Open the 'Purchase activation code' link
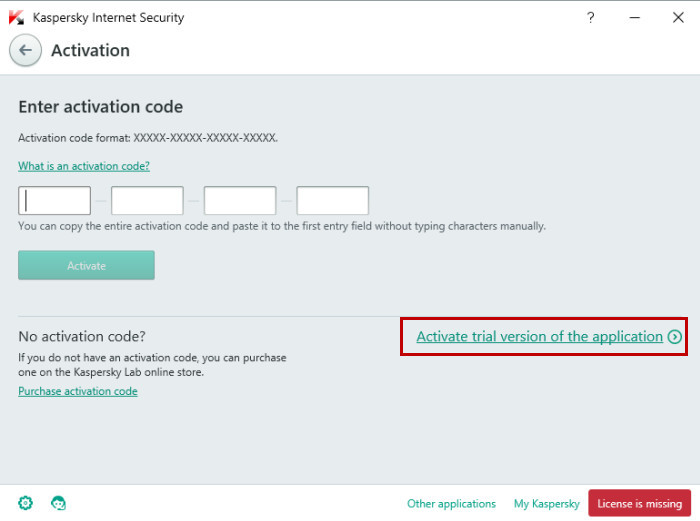Image resolution: width=700 pixels, height=521 pixels. (78, 391)
